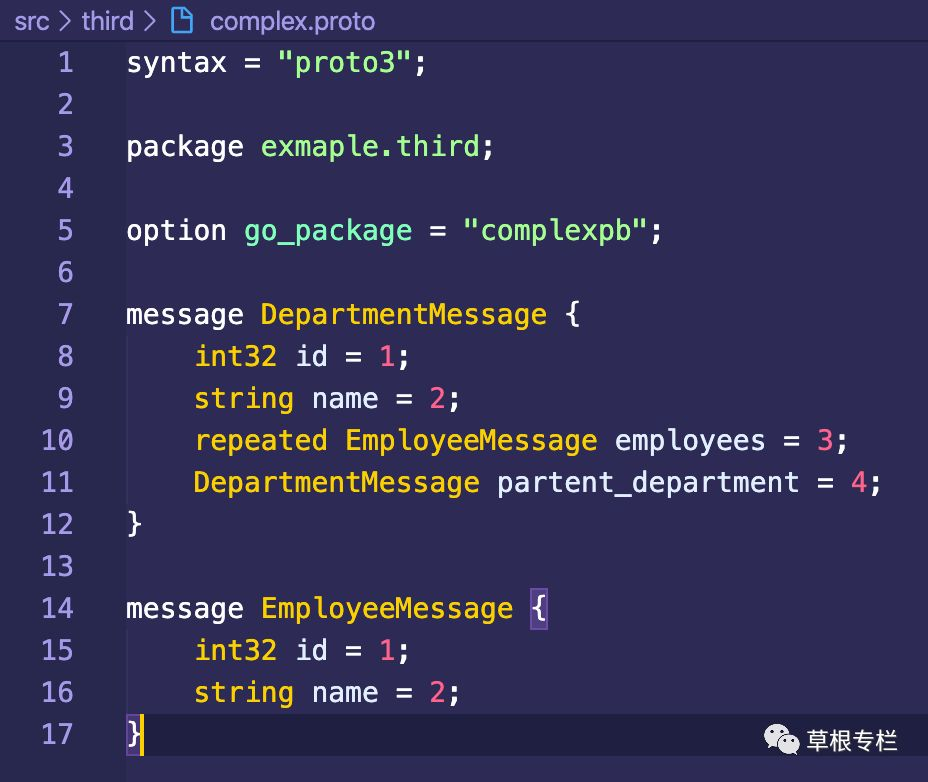Screen dimensions: 928x782
Task: Click the "complexpb" string value
Action: pos(555,230)
